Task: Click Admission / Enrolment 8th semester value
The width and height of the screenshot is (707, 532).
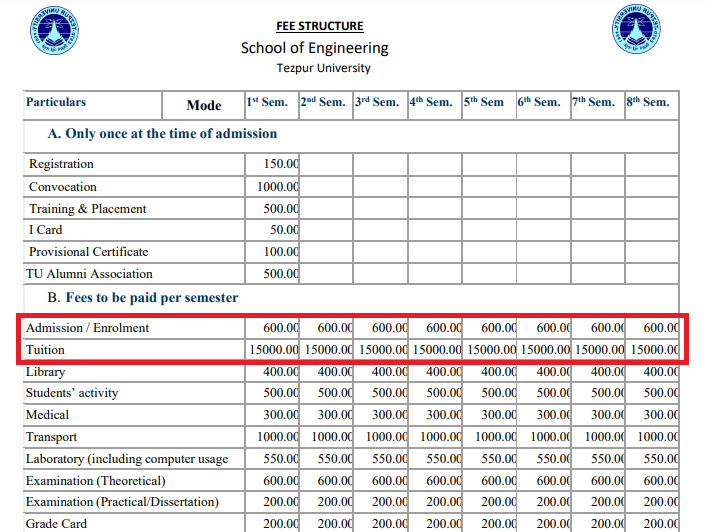Action: coord(661,328)
